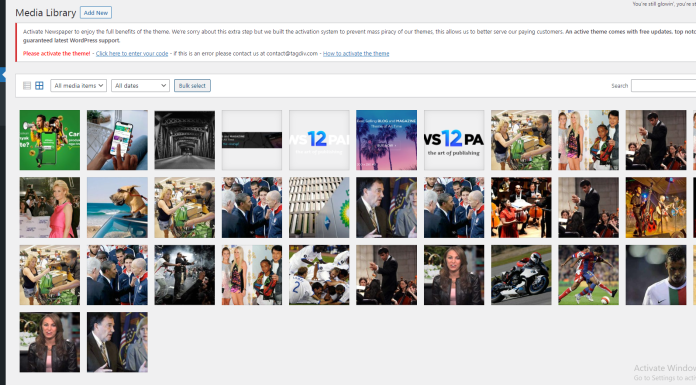
Task: Click the Bulk select button
Action: coord(192,86)
